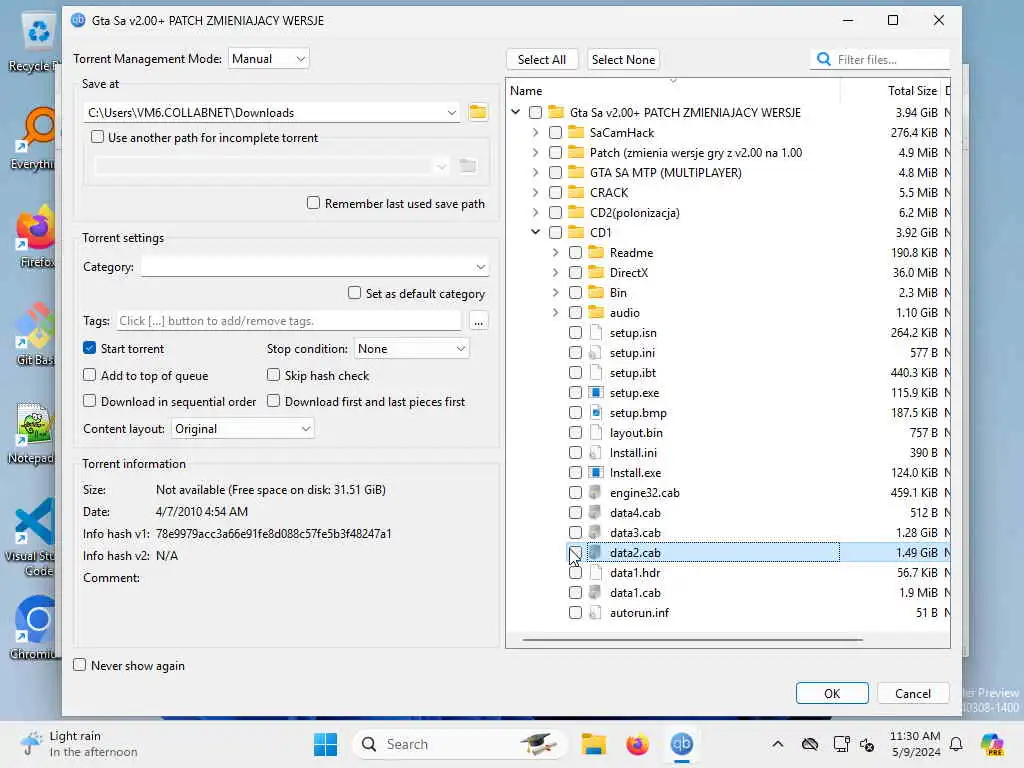Collapse the root Gta Sa v2.00+ folder
The height and width of the screenshot is (768, 1024).
point(516,112)
